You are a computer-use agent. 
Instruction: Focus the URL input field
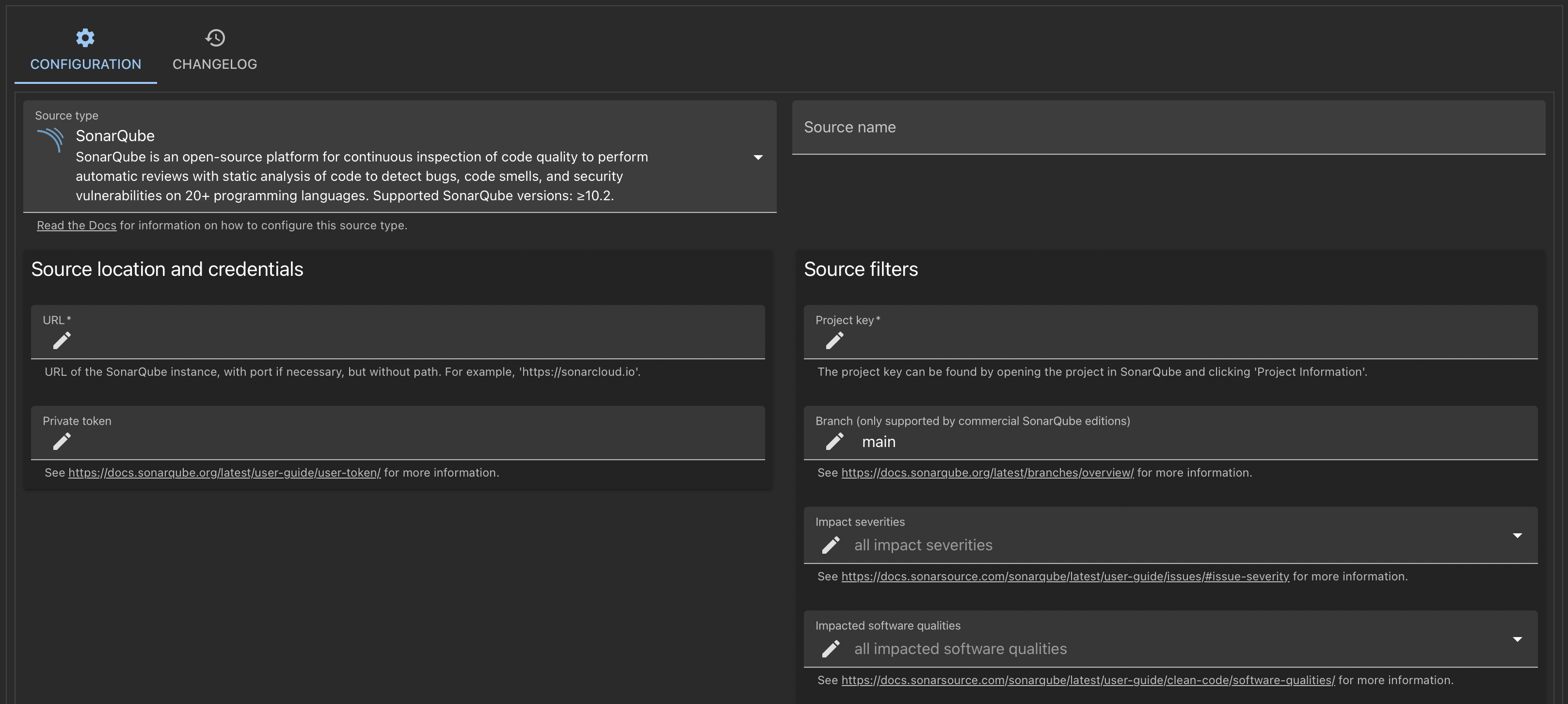pos(398,332)
